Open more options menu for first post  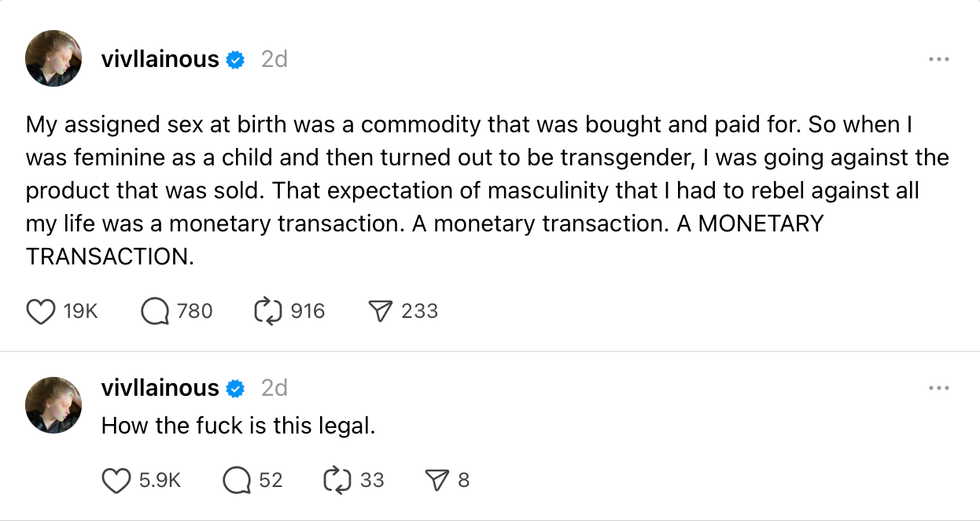(x=938, y=59)
